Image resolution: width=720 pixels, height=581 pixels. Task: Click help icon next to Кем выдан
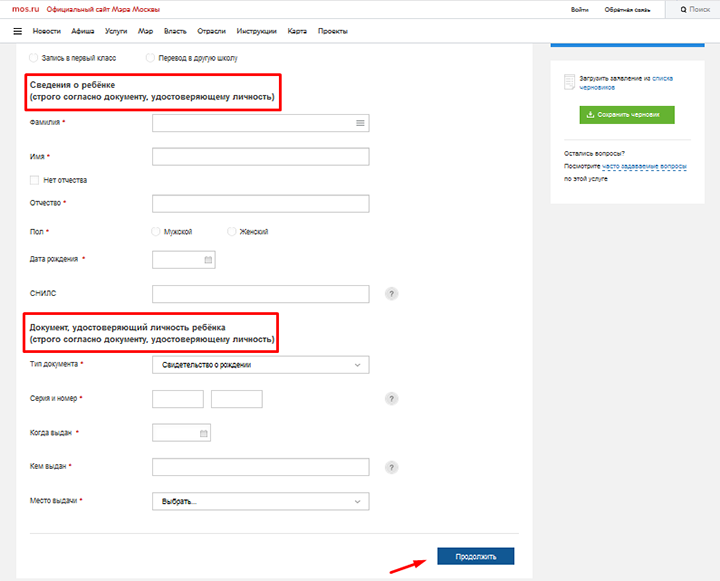392,467
